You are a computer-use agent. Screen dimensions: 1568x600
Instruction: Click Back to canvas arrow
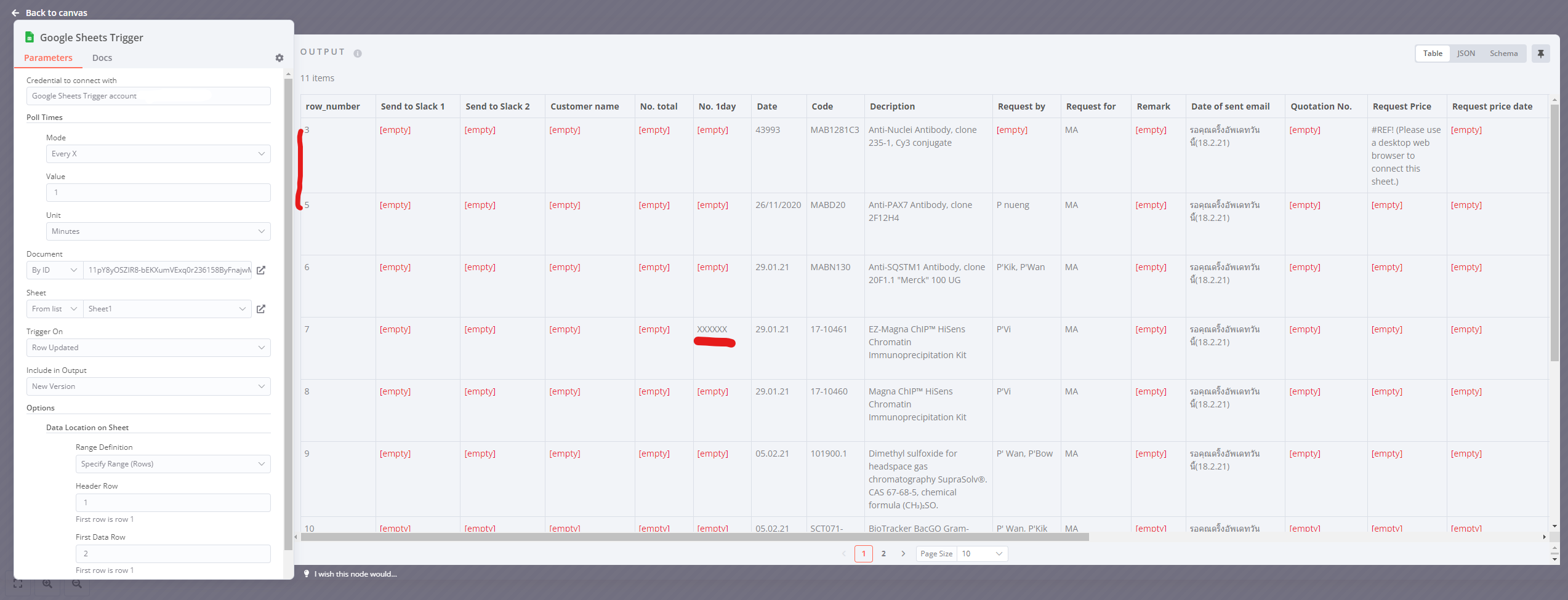15,13
